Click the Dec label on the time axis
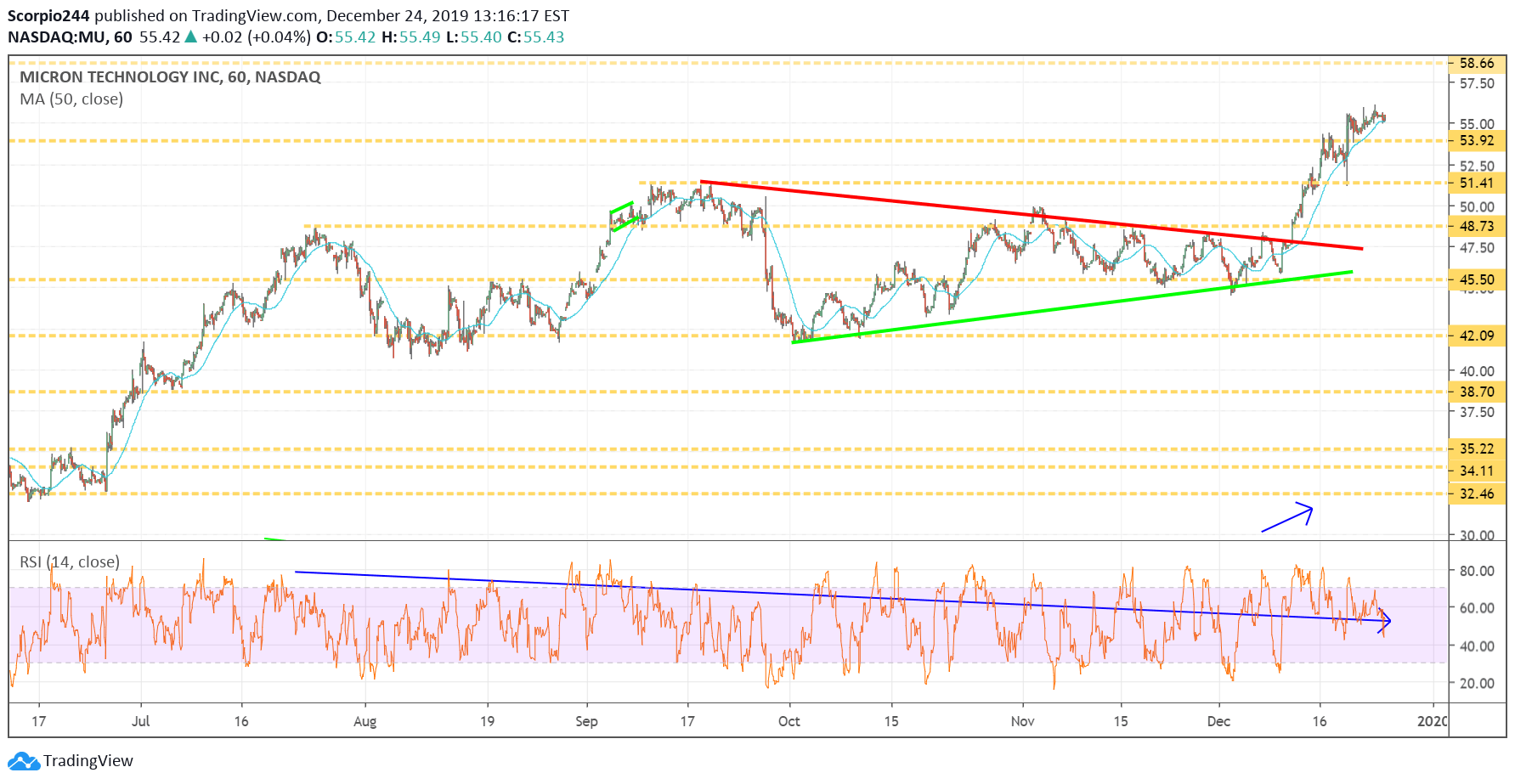This screenshot has width=1515, height=784. [1219, 721]
